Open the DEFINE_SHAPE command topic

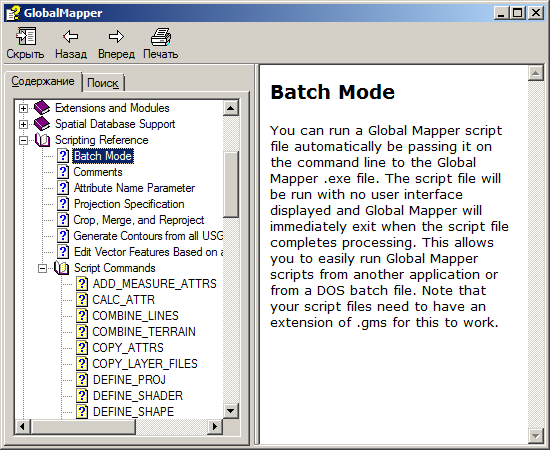133,411
